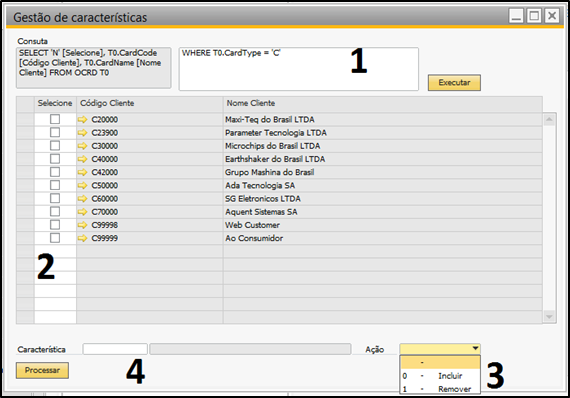Click the C20000 code cell
Screen dimensions: 570x398
pos(149,119)
